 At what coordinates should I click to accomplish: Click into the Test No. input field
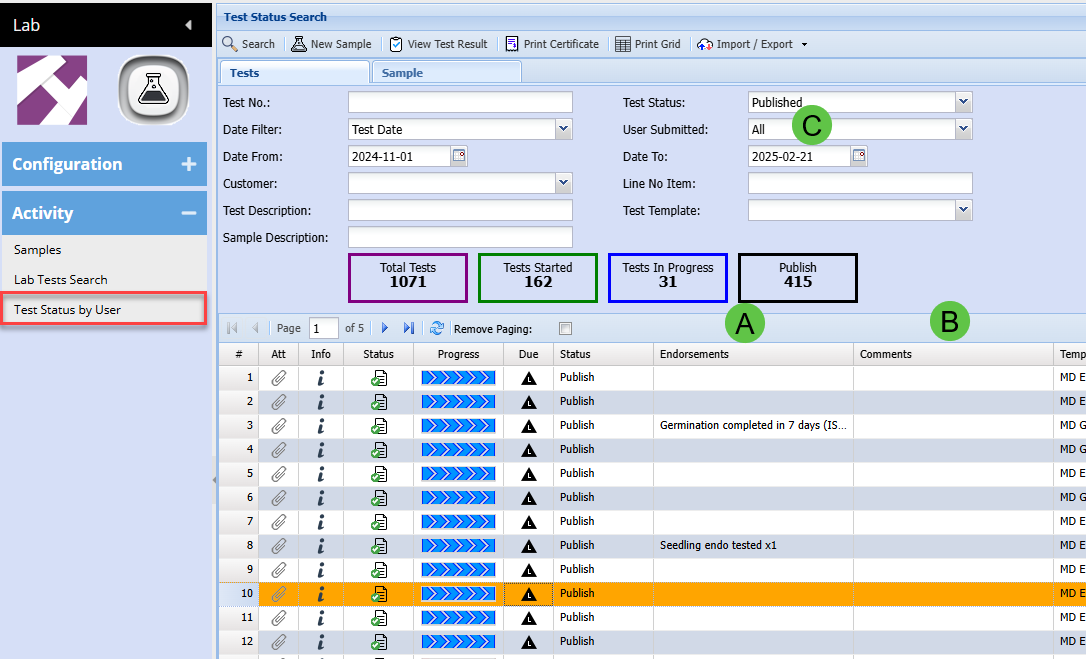pos(460,102)
